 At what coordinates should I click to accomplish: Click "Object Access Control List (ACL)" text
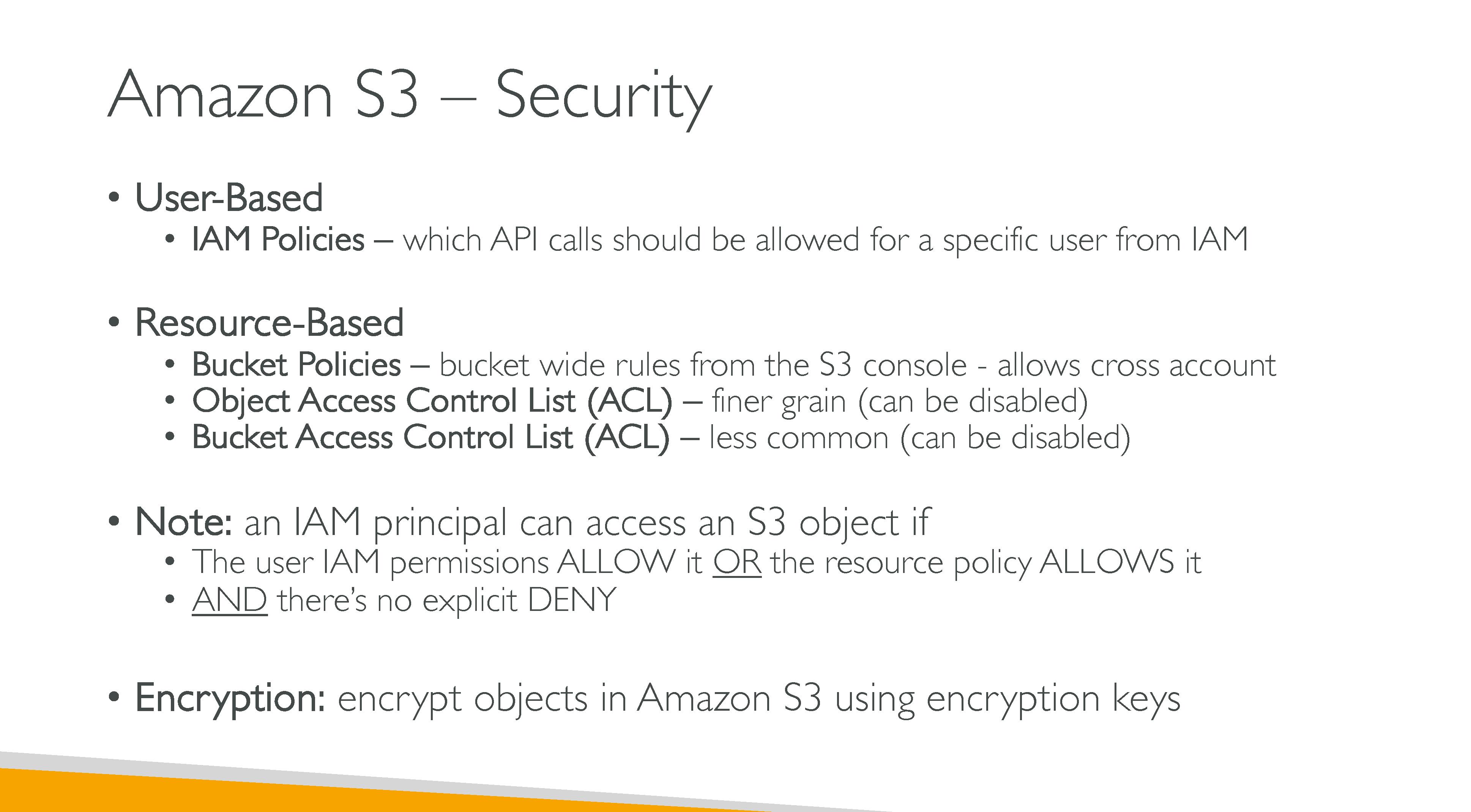click(x=432, y=401)
